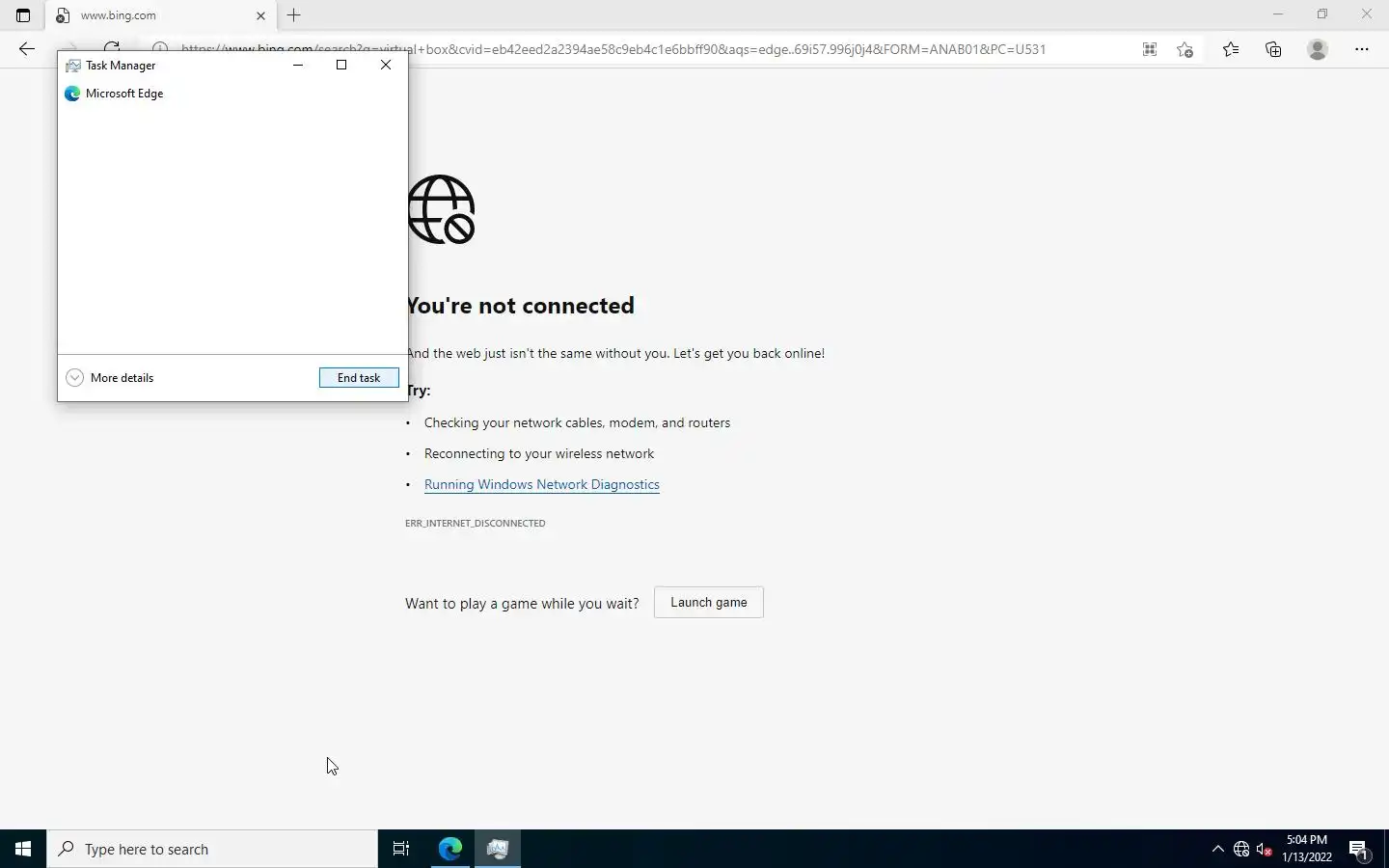Close the Task Manager window
This screenshot has height=868, width=1389.
[x=386, y=65]
